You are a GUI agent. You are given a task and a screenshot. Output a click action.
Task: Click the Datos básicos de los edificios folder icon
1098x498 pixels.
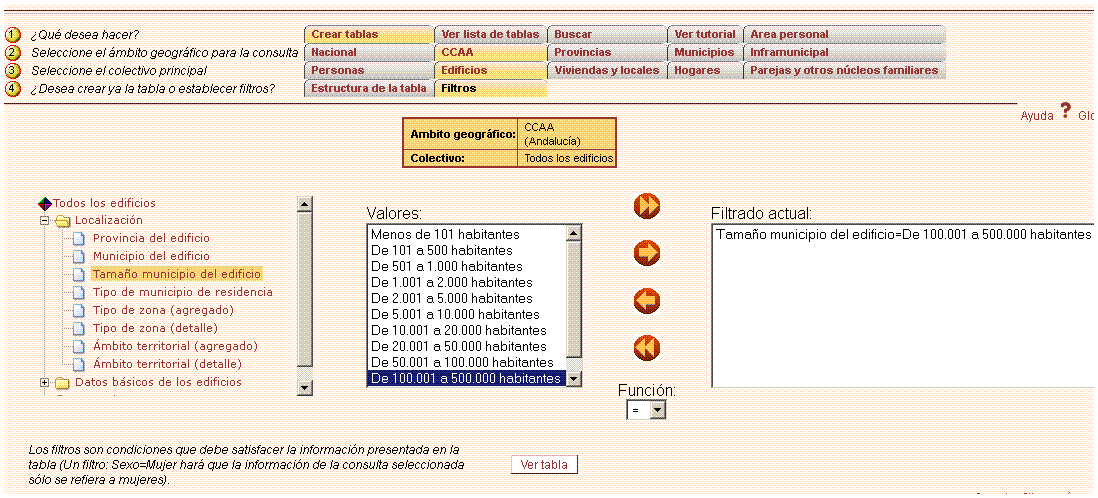coord(63,382)
